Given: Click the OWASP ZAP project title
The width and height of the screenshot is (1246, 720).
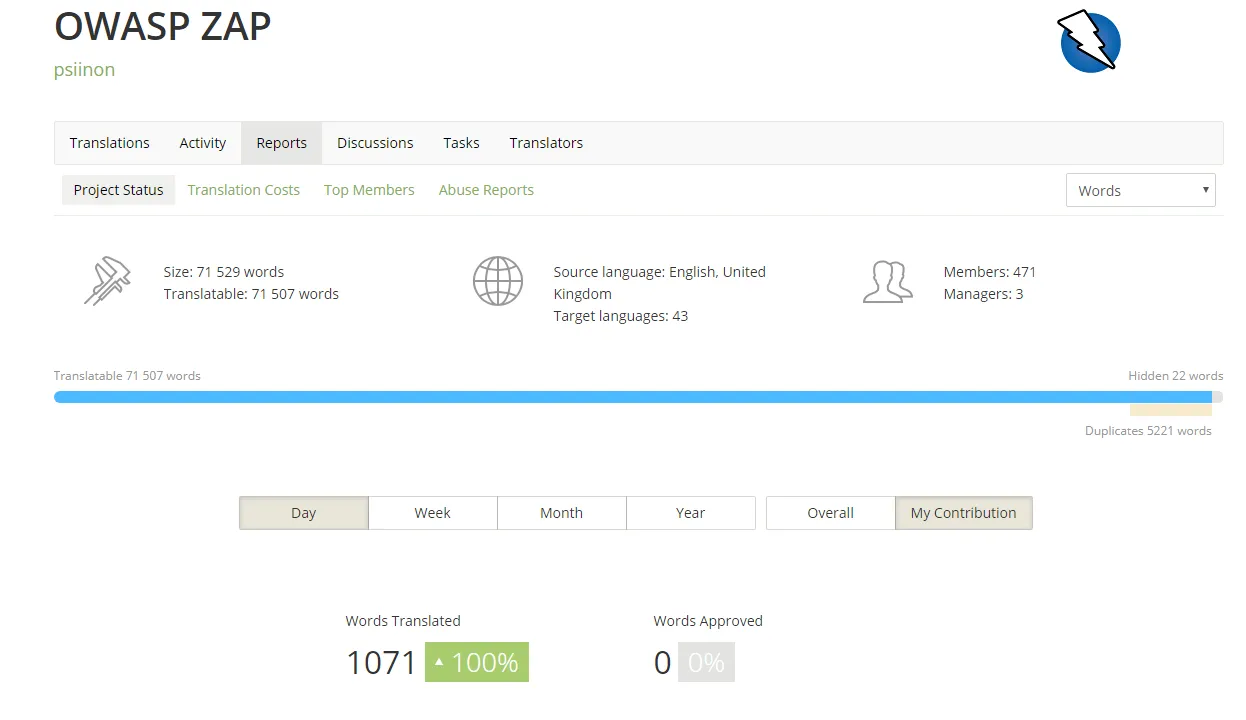Looking at the screenshot, I should tap(163, 27).
